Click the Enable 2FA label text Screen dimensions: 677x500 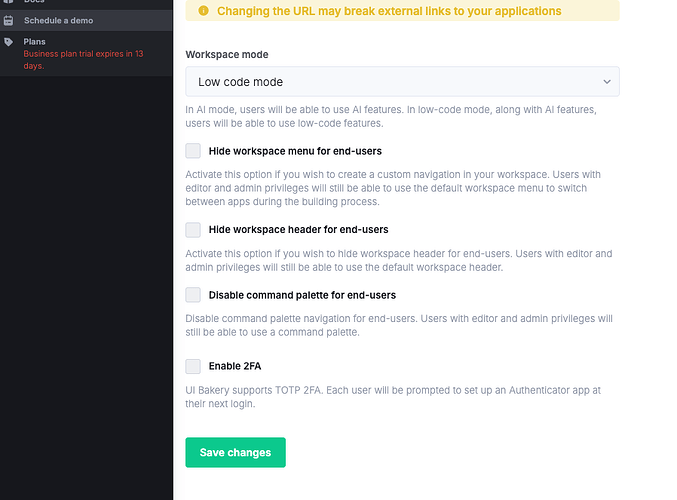click(x=235, y=366)
